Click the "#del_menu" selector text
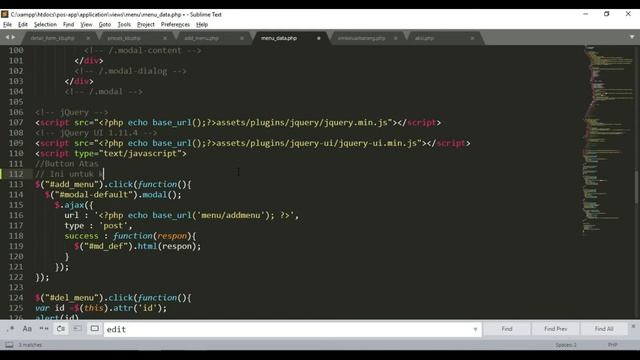640x360 pixels. coord(72,298)
